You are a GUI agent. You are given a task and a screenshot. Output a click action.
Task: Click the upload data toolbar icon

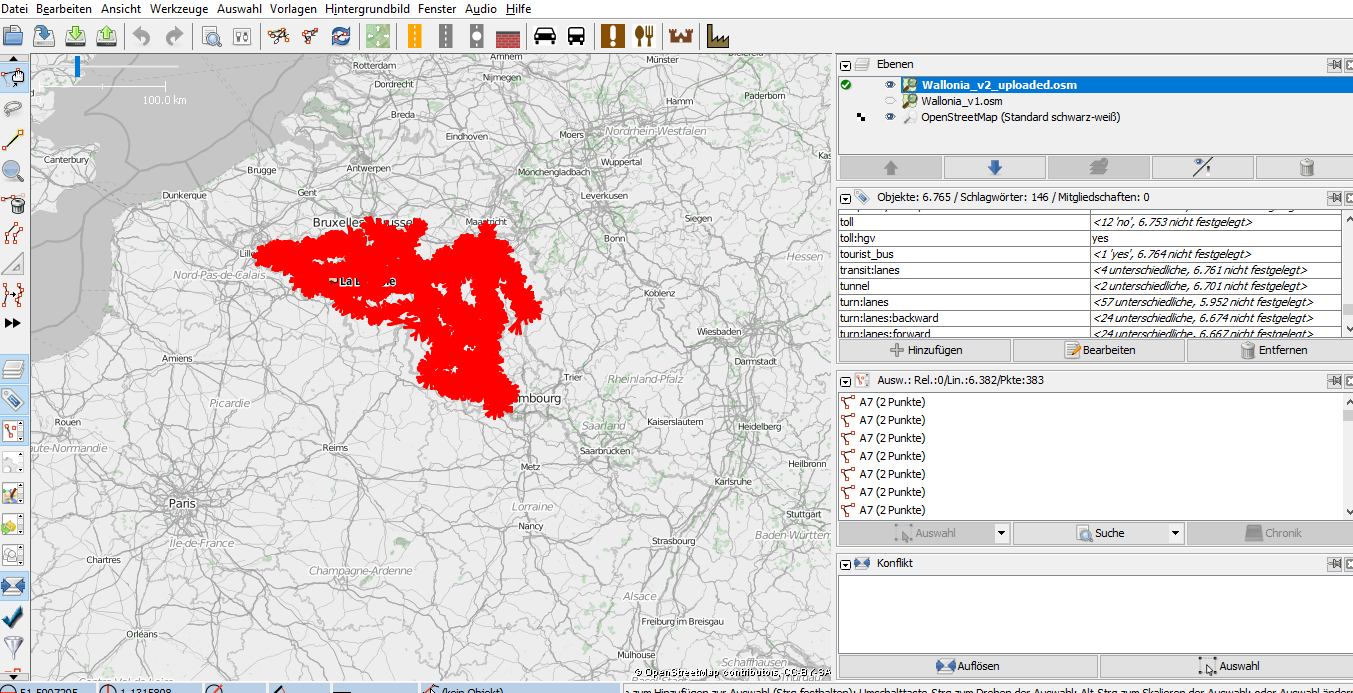[x=107, y=37]
